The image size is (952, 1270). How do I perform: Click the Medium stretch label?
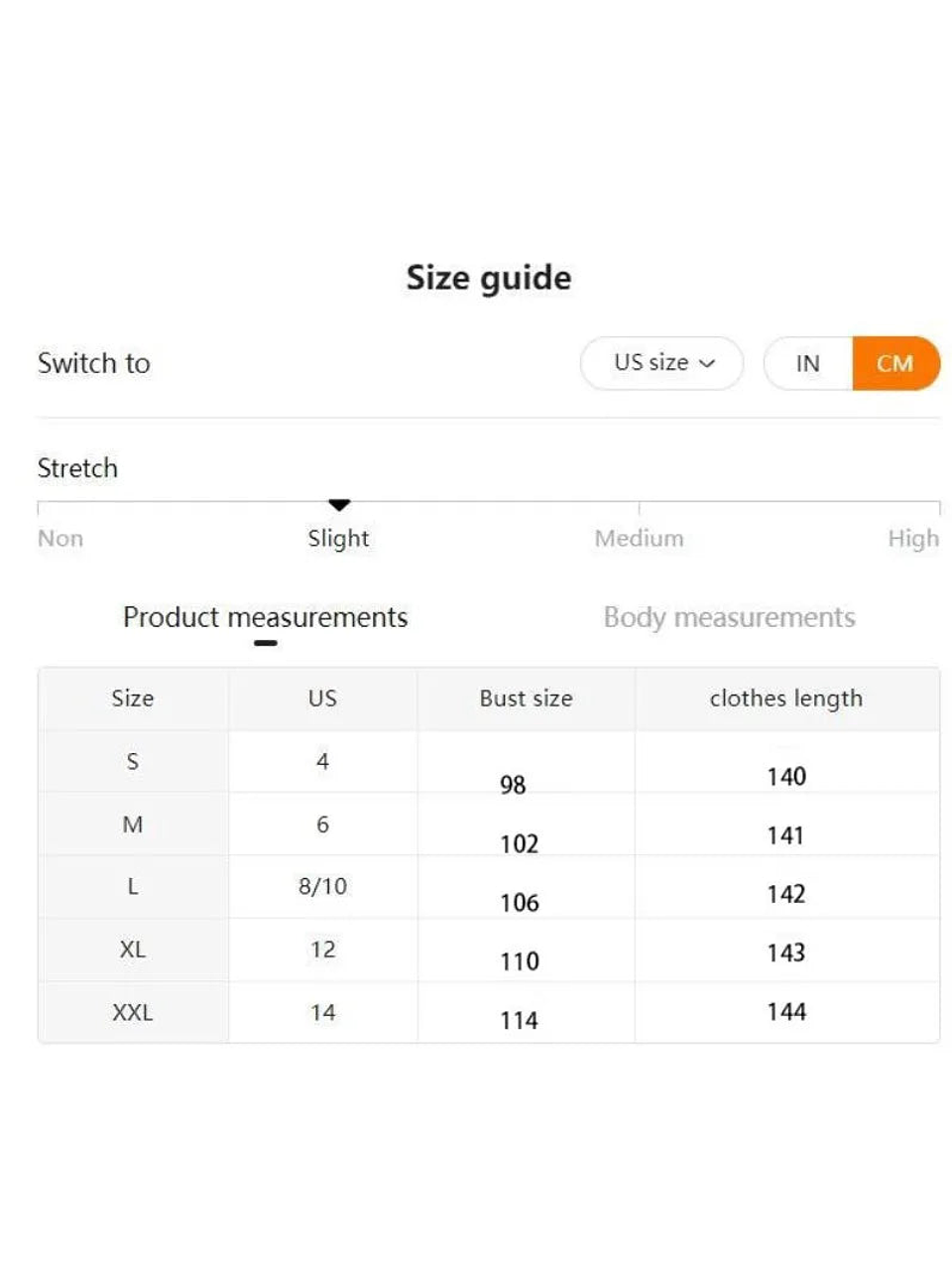(639, 539)
